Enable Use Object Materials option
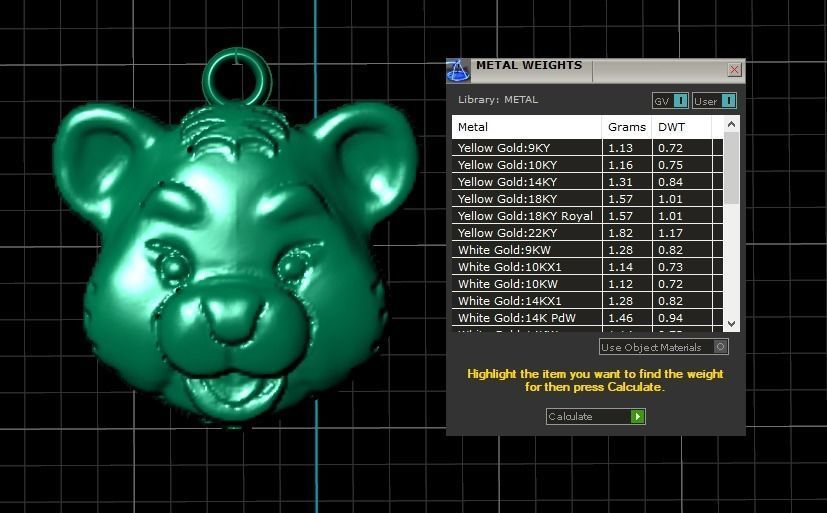This screenshot has height=513, width=827. [720, 347]
